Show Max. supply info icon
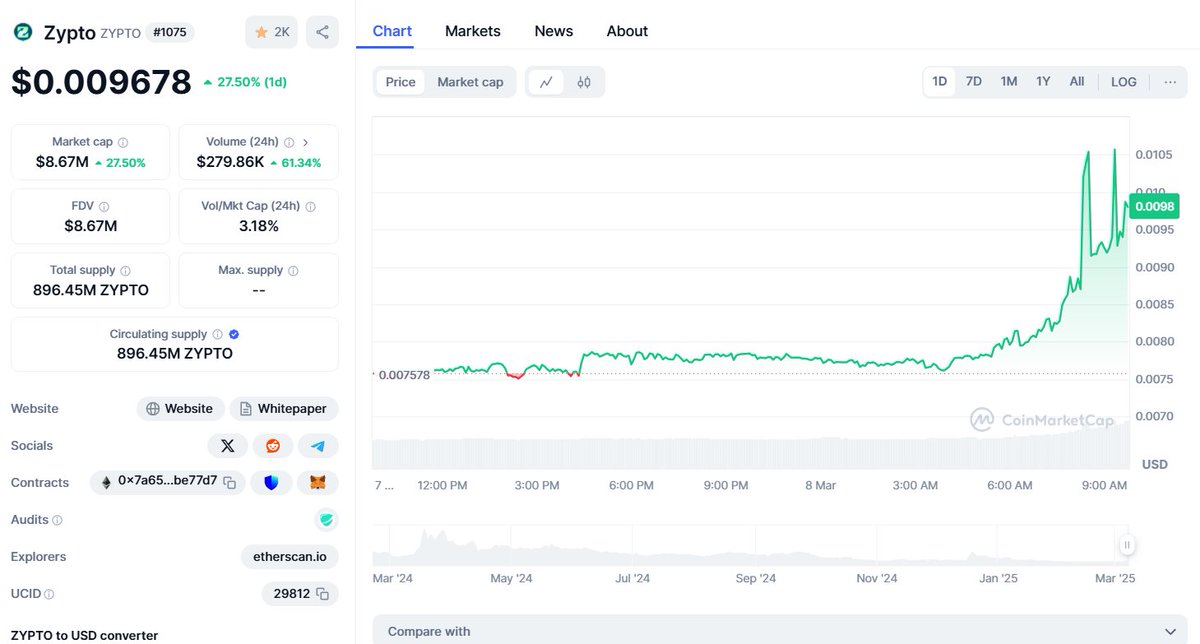 pyautogui.click(x=293, y=271)
